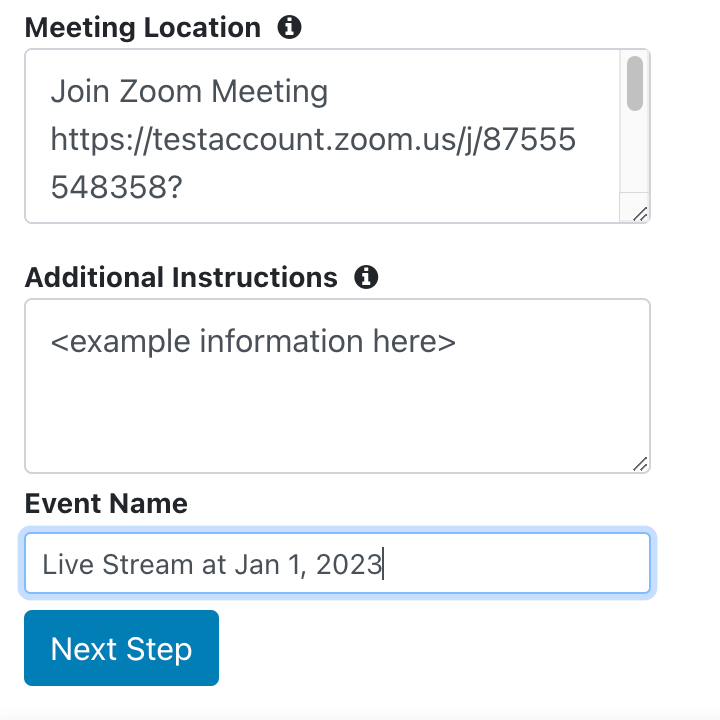720x720 pixels.
Task: Click the "<example information here>" text
Action: 253,342
